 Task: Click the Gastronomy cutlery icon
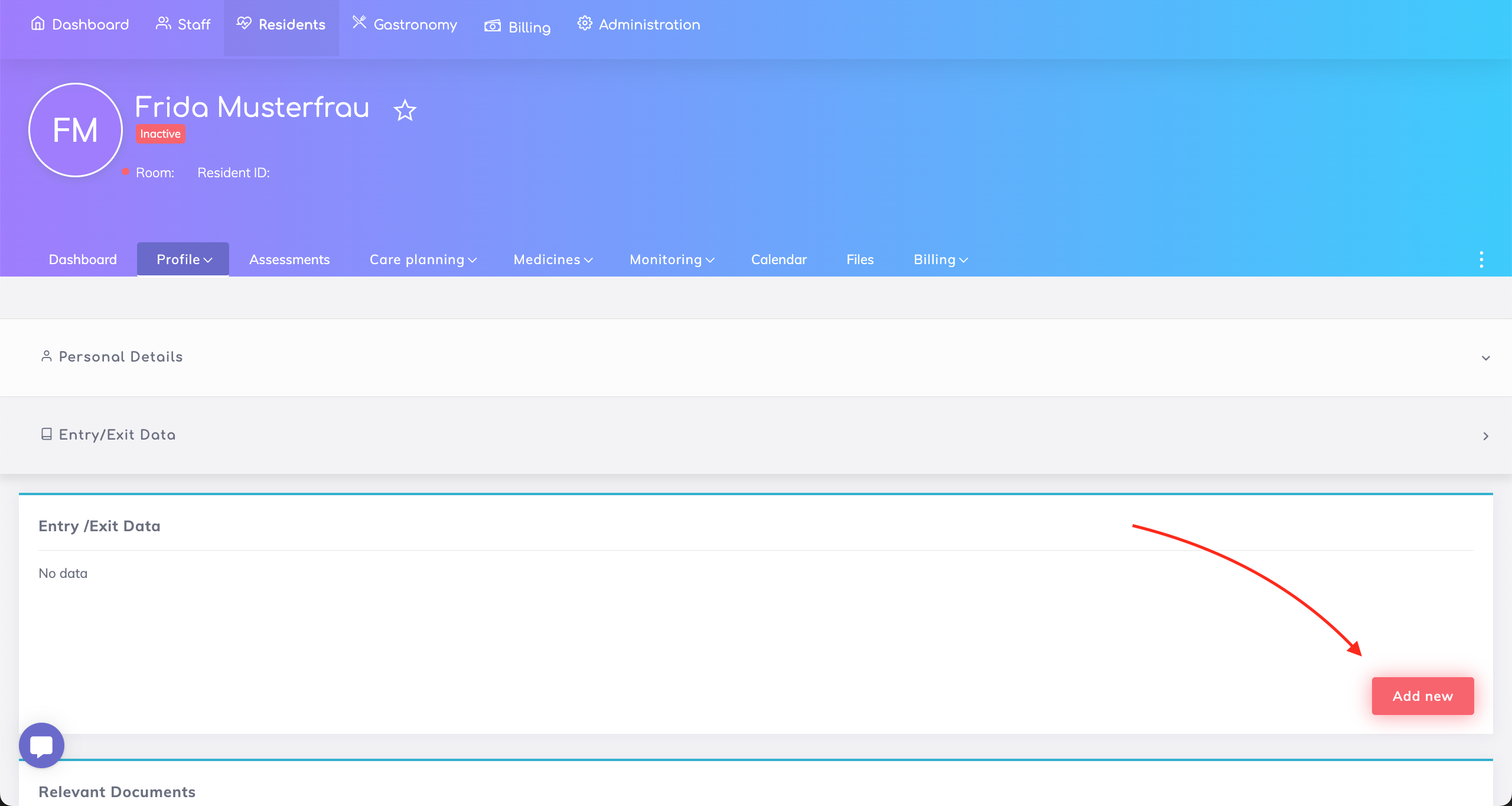coord(359,22)
